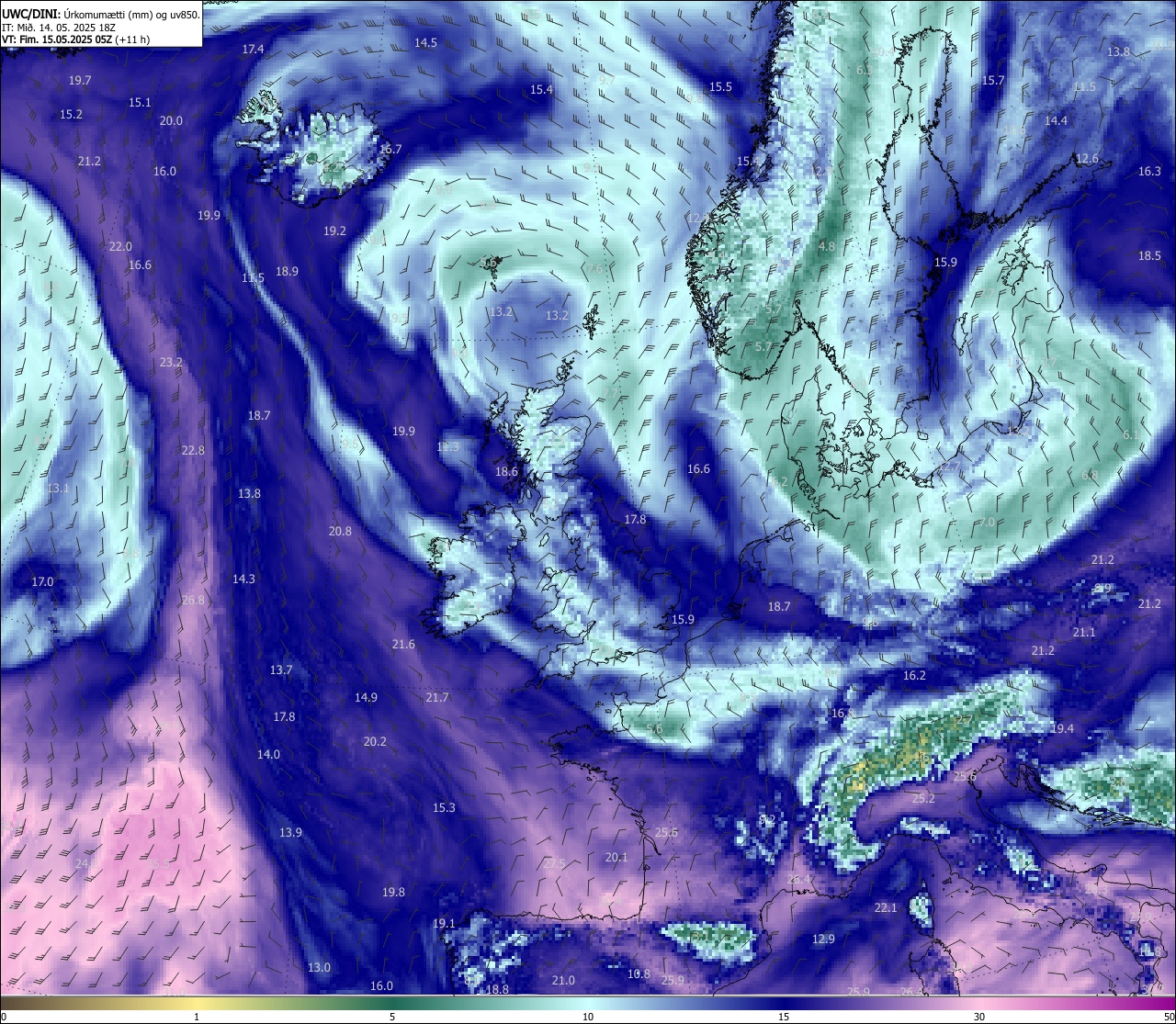Click the 4.8 value label over Norway

point(827,247)
